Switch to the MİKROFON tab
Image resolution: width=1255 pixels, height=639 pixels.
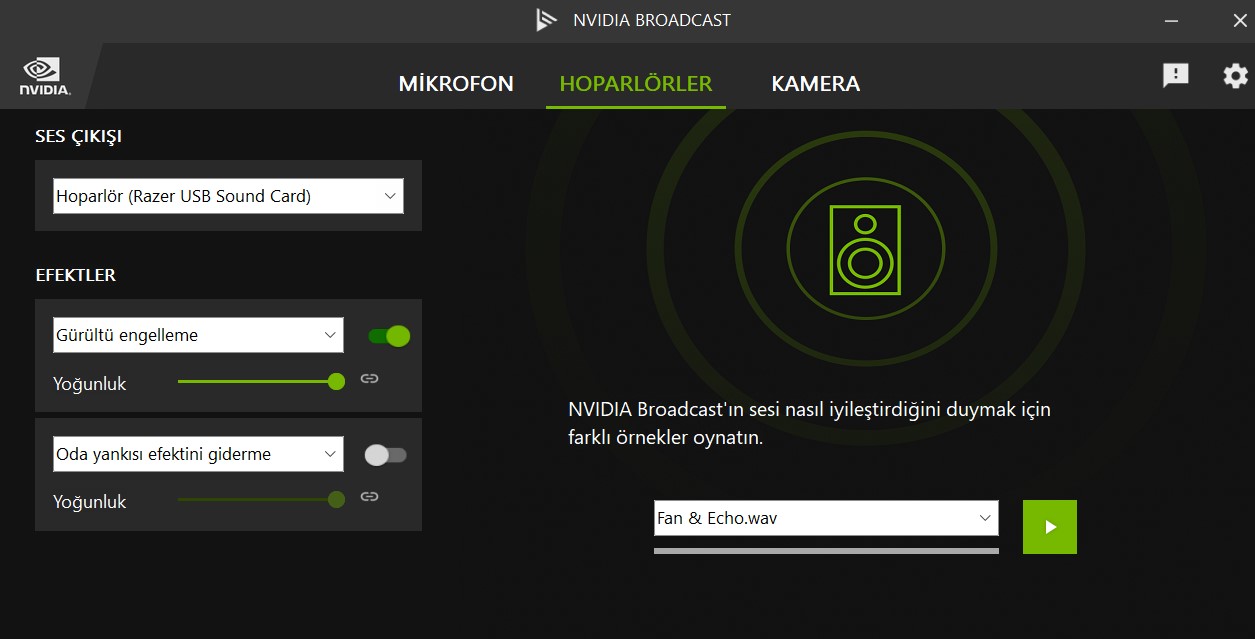(456, 84)
